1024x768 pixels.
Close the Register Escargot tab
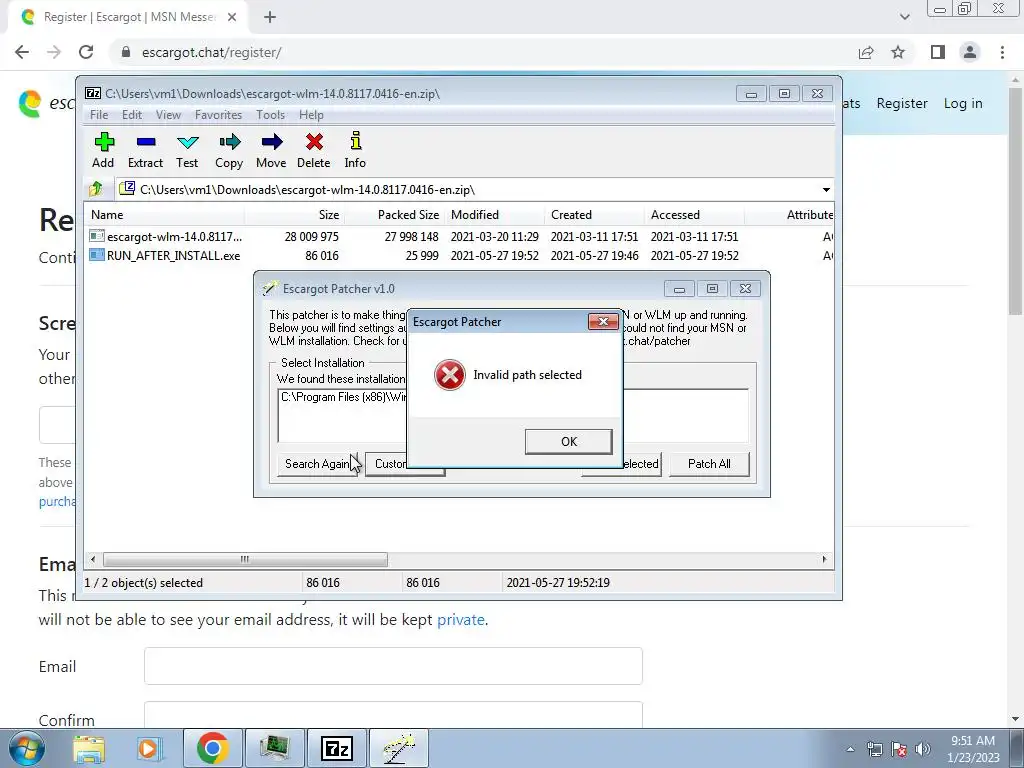pos(232,17)
